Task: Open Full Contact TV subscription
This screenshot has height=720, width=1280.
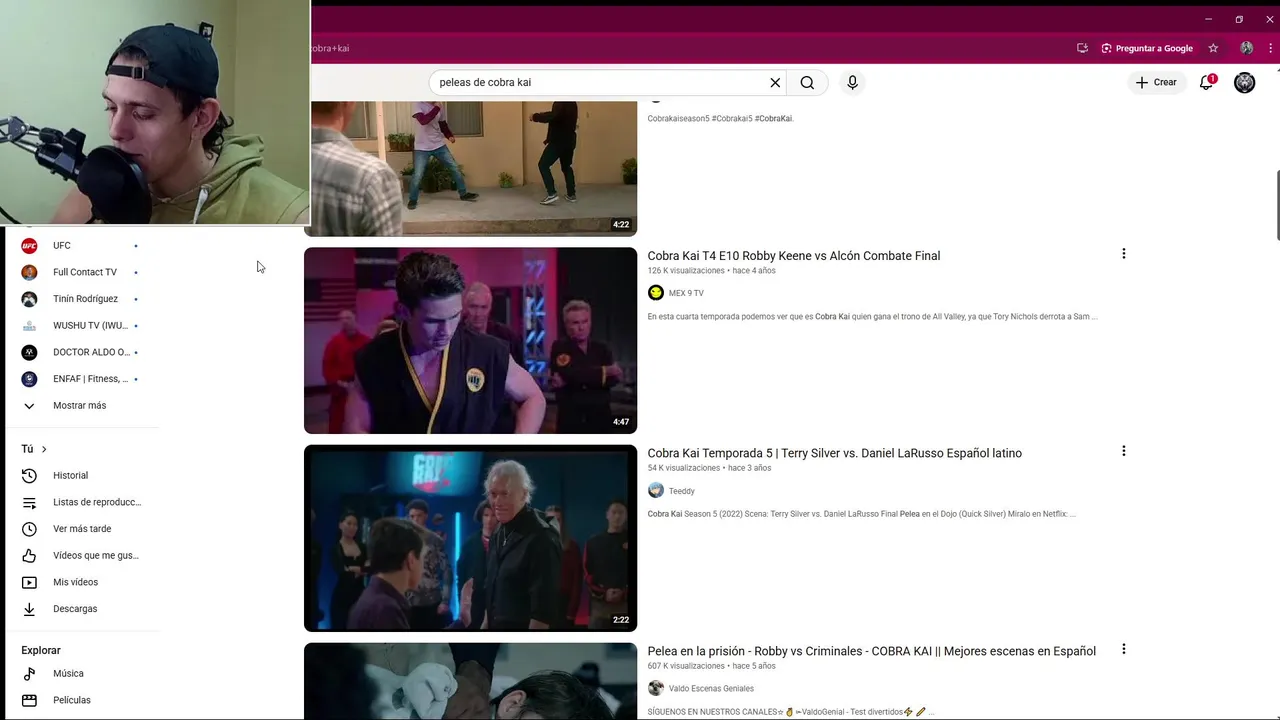Action: [80, 272]
